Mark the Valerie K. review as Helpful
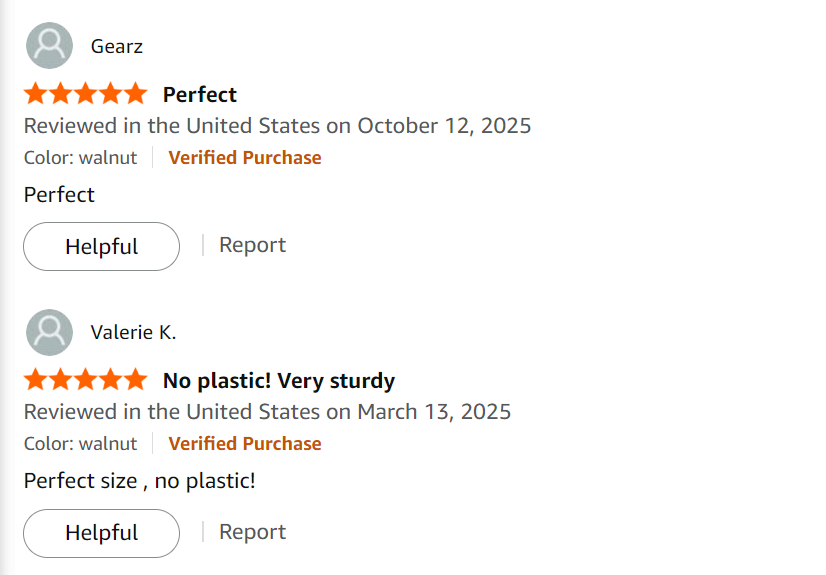The width and height of the screenshot is (826, 575). click(x=101, y=533)
